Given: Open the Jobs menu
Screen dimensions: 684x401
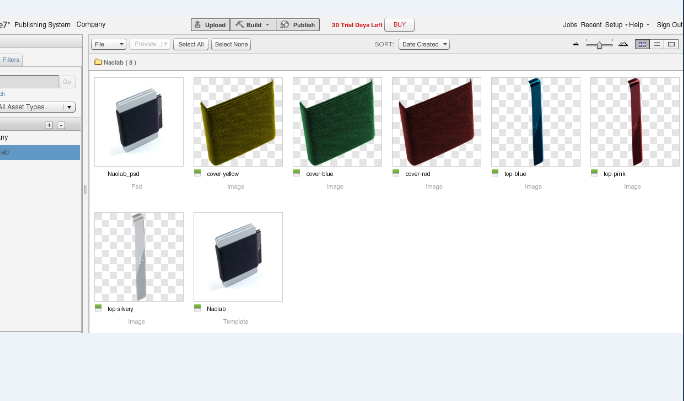Looking at the screenshot, I should 570,25.
